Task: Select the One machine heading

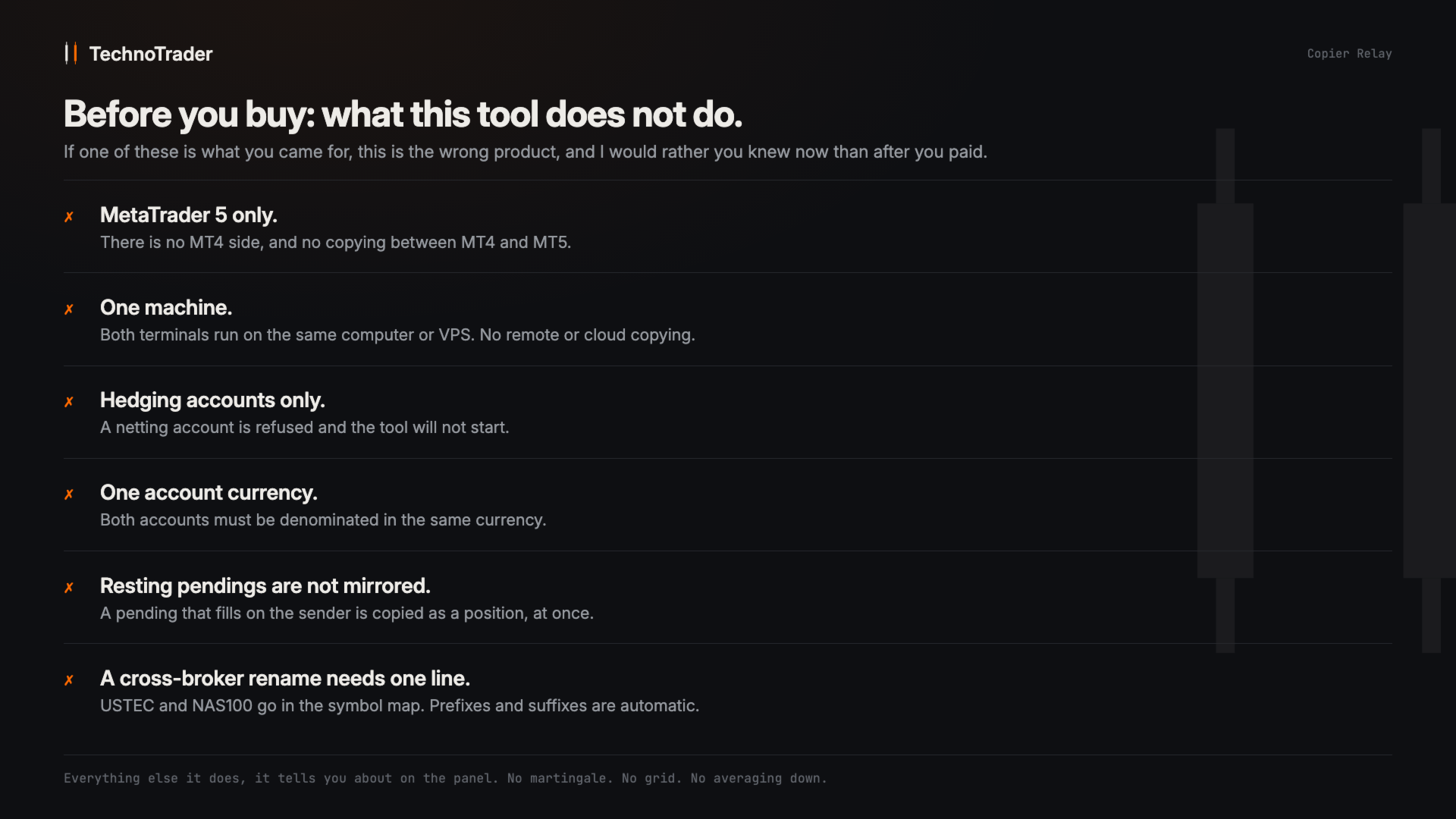Action: pyautogui.click(x=166, y=308)
